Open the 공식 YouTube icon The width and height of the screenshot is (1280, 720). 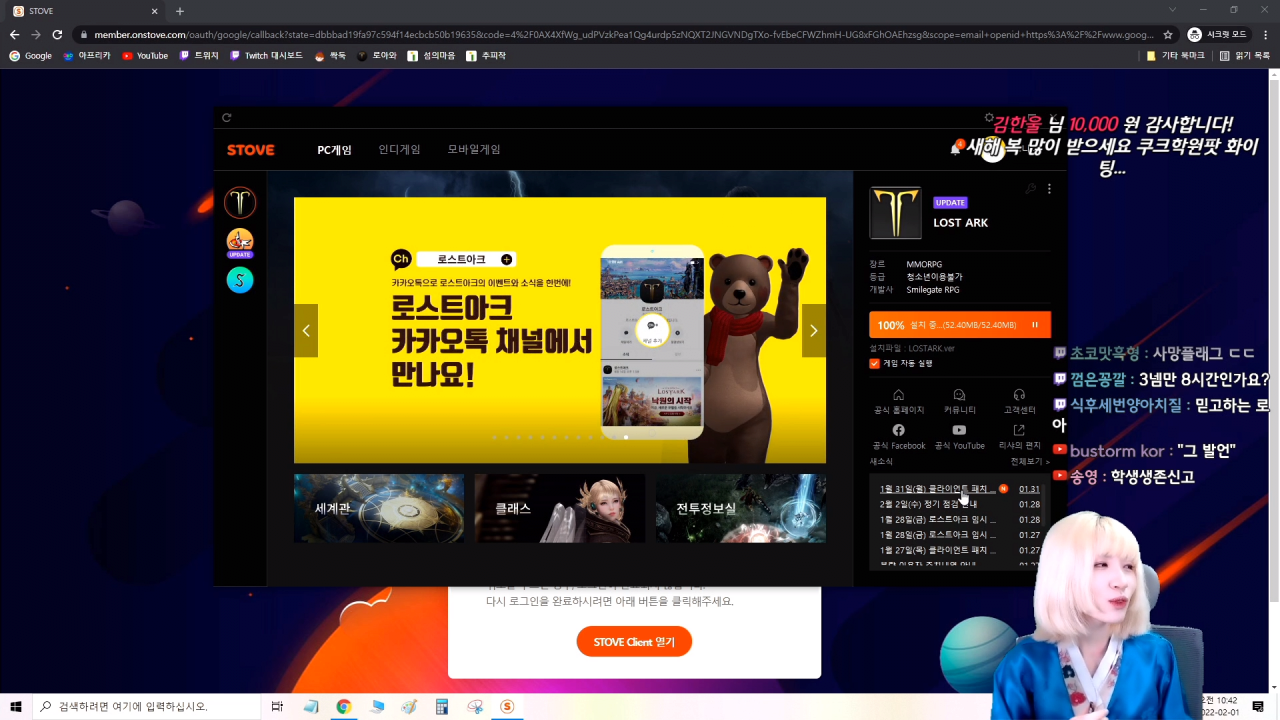[x=959, y=430]
